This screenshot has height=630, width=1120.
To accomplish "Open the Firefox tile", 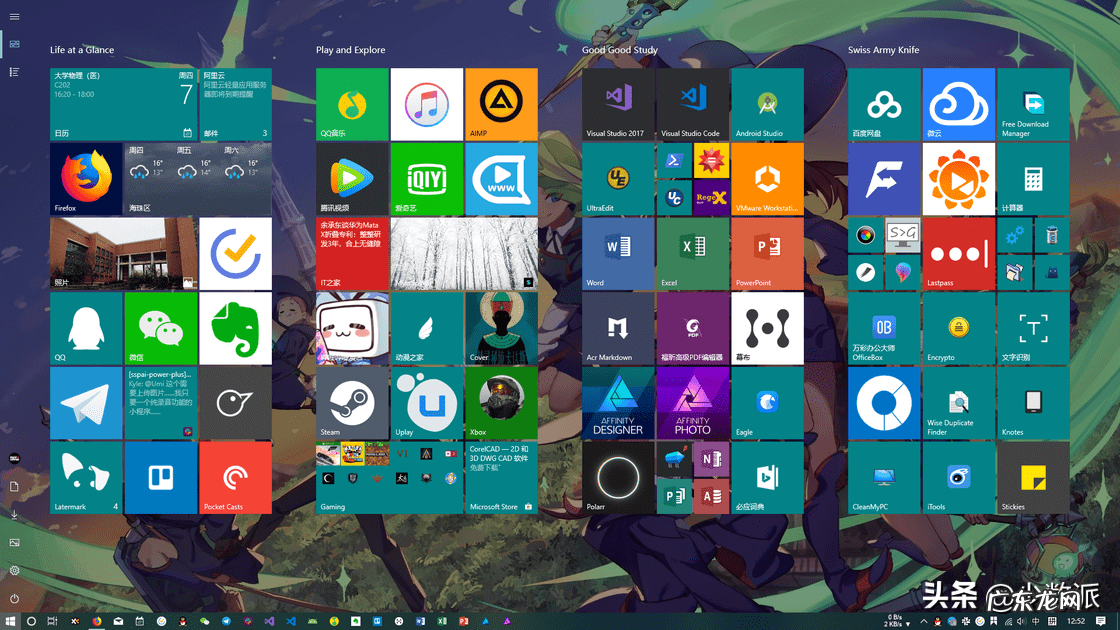I will (86, 179).
